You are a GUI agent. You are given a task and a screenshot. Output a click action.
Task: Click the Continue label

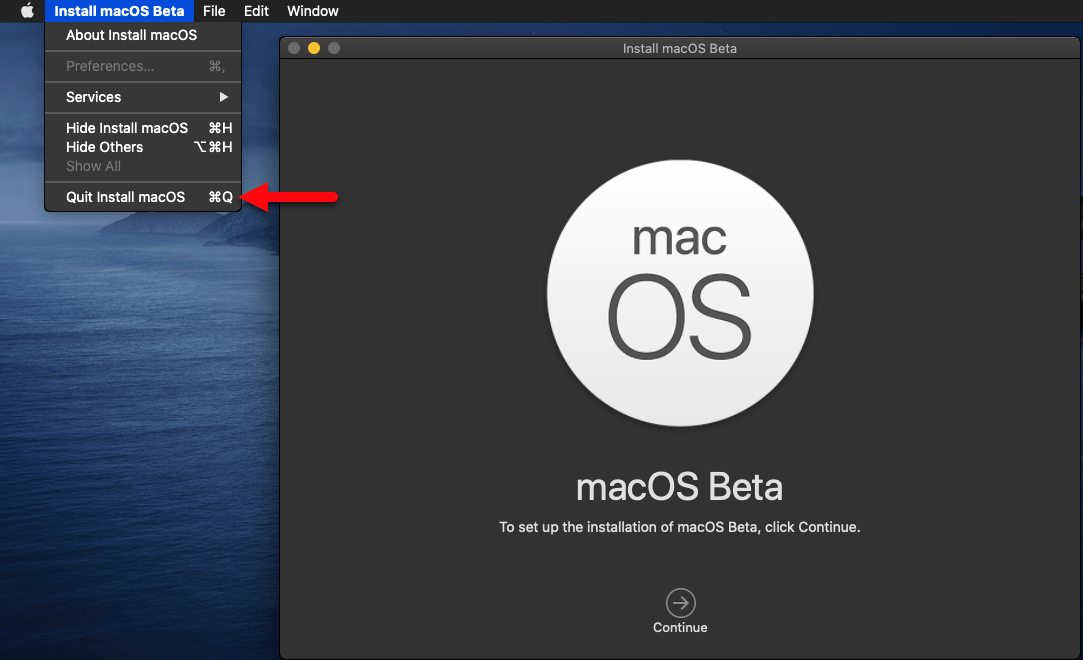click(x=680, y=628)
